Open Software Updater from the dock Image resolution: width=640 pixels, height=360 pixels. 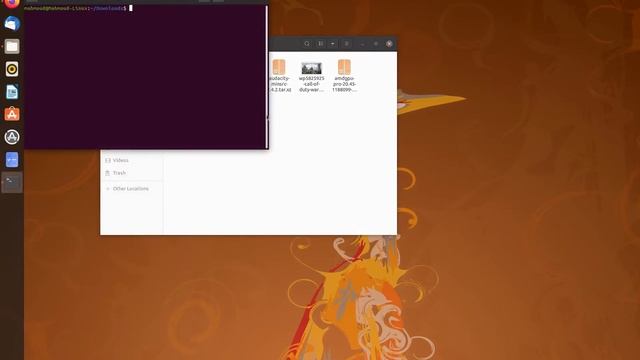(12, 137)
